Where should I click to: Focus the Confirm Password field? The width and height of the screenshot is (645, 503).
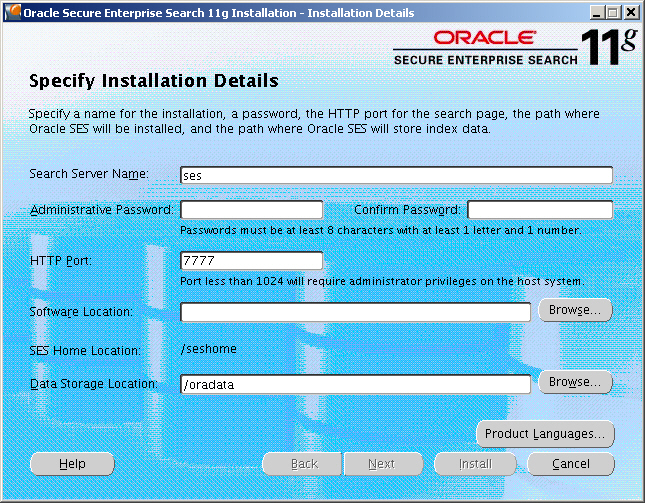pos(540,210)
